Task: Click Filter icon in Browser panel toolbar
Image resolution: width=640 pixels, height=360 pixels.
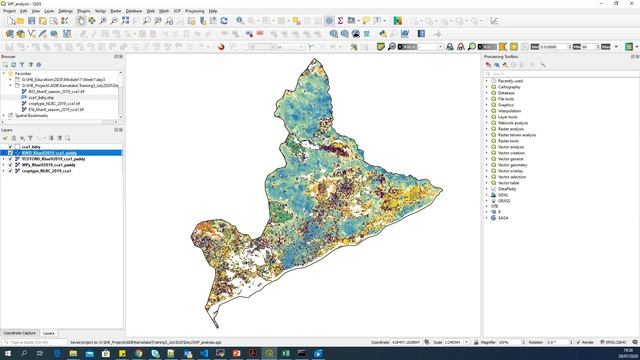Action: (22, 65)
